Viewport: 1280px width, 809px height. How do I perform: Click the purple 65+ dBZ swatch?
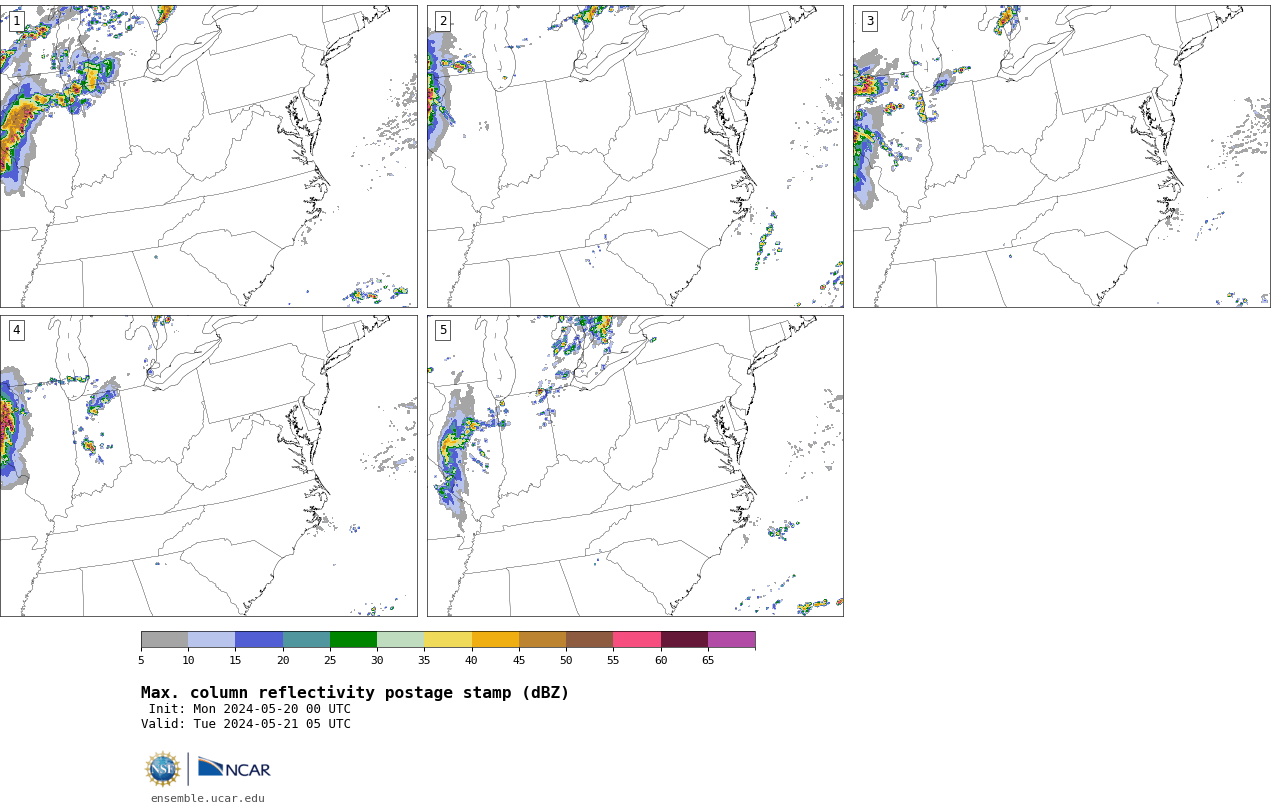tap(732, 640)
